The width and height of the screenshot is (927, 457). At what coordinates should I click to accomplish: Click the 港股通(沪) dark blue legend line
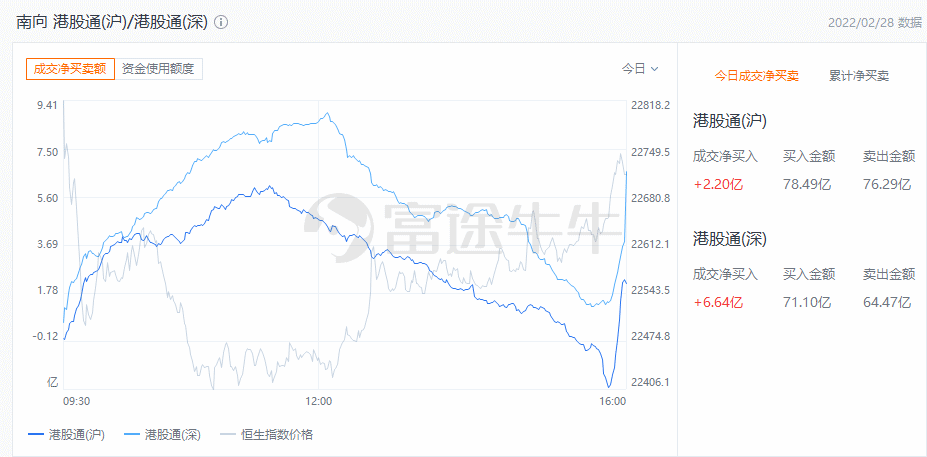35,434
